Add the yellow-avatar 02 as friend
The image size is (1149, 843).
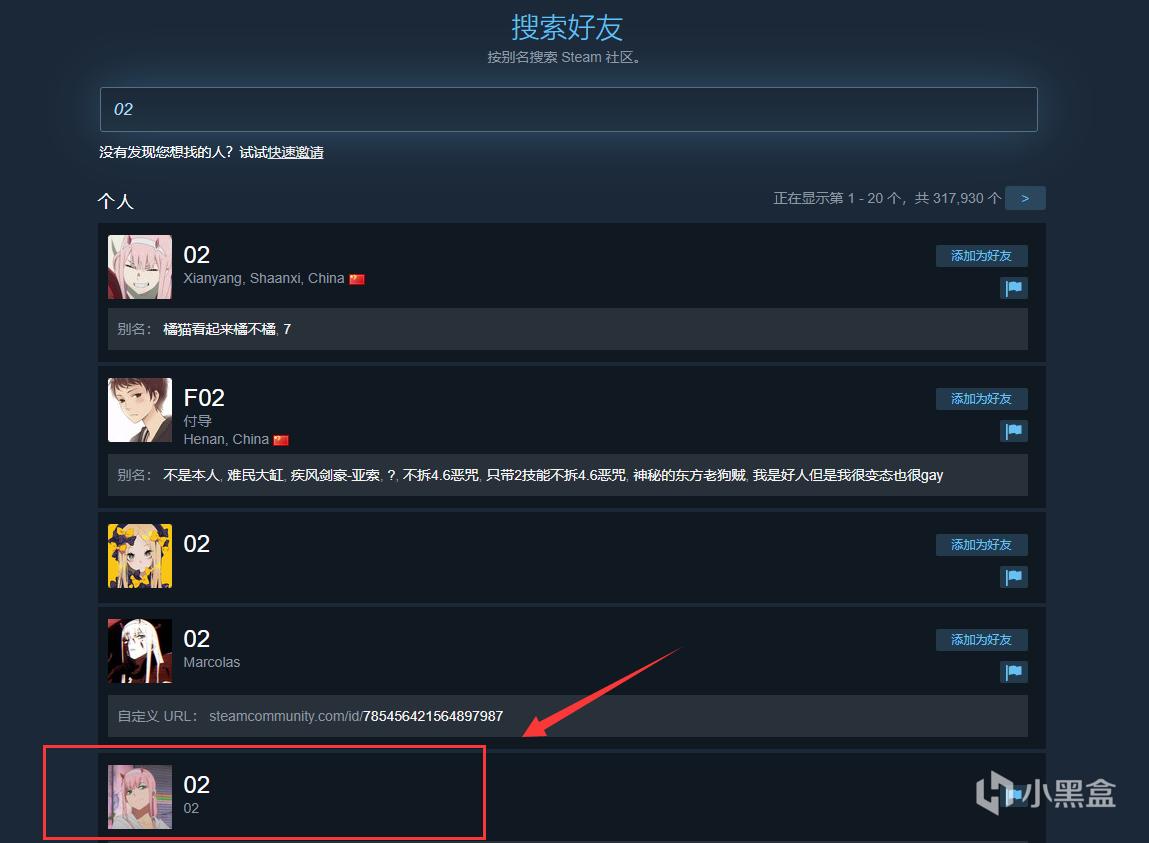[981, 545]
